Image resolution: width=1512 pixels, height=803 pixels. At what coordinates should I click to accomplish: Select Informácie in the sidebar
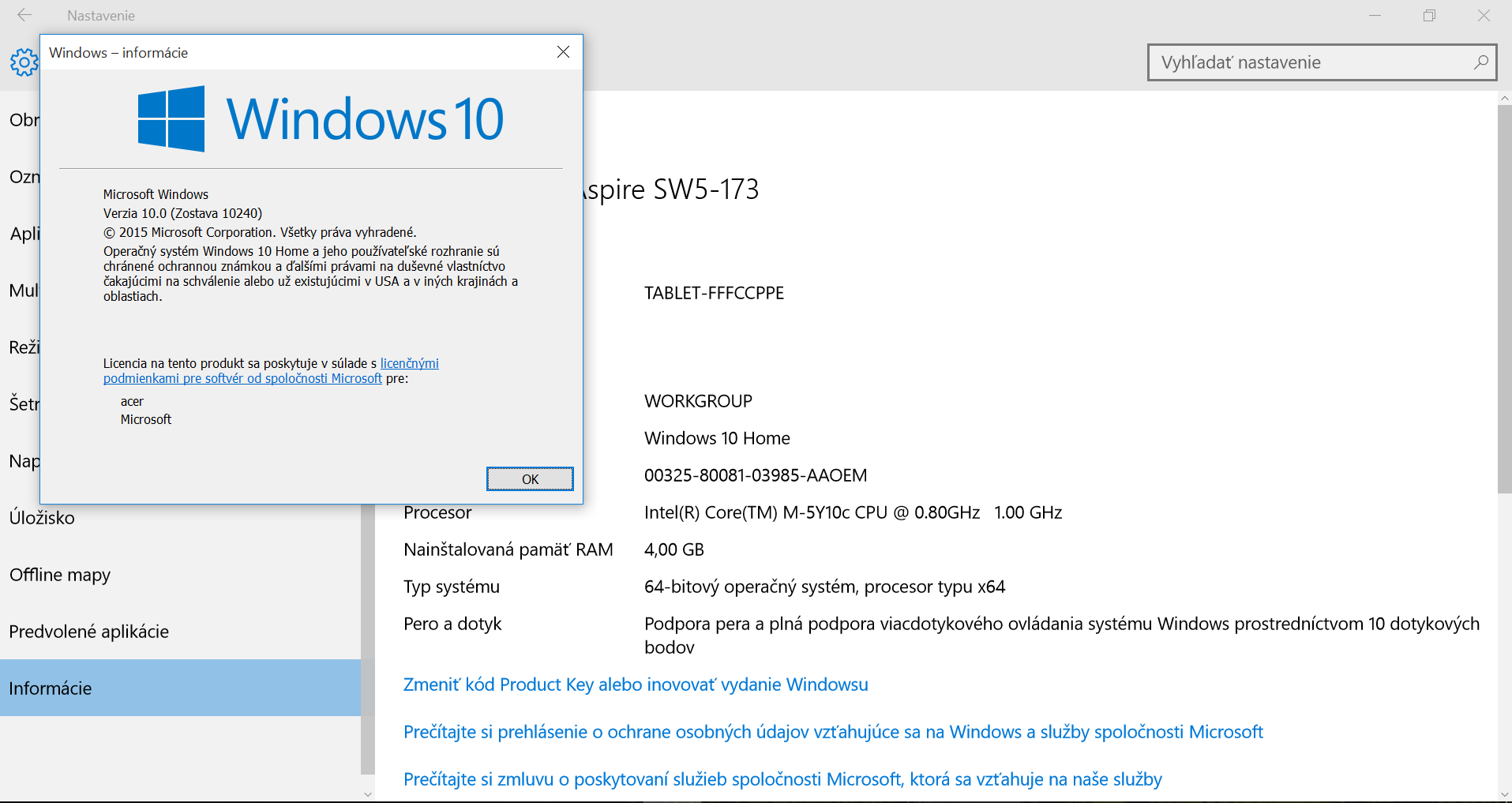pos(180,688)
